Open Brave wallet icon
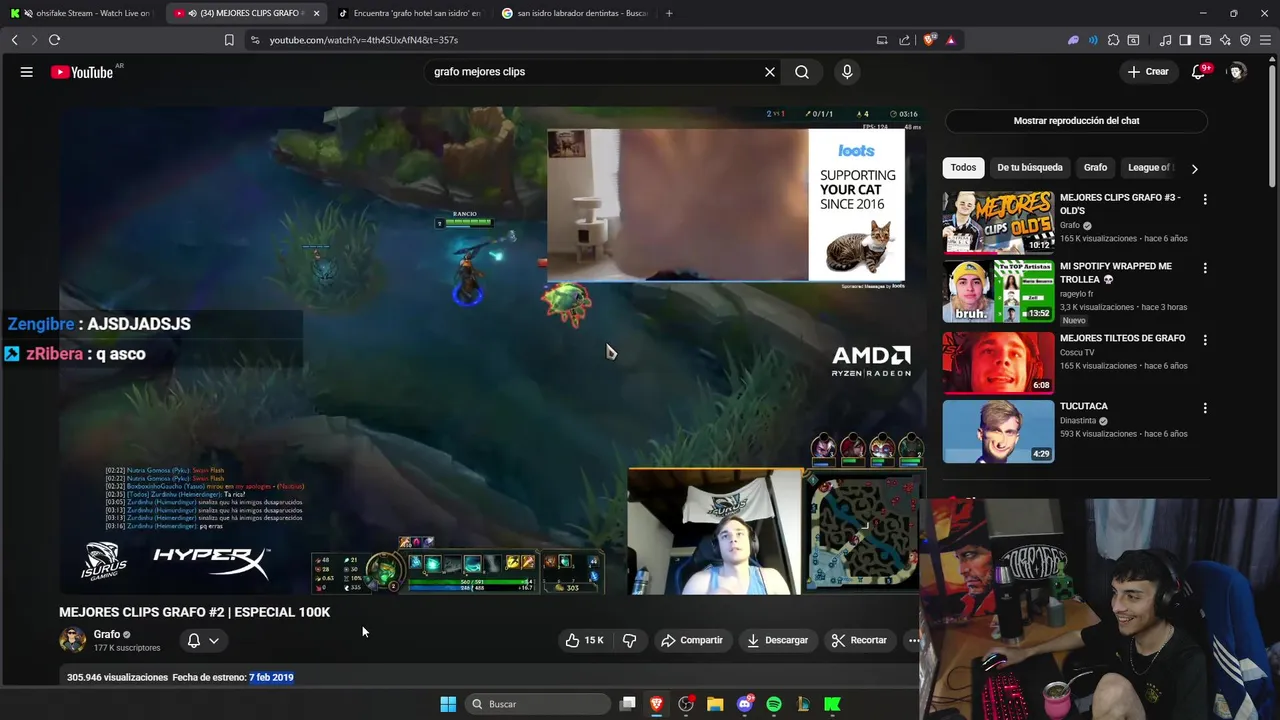The width and height of the screenshot is (1280, 720). point(1205,40)
